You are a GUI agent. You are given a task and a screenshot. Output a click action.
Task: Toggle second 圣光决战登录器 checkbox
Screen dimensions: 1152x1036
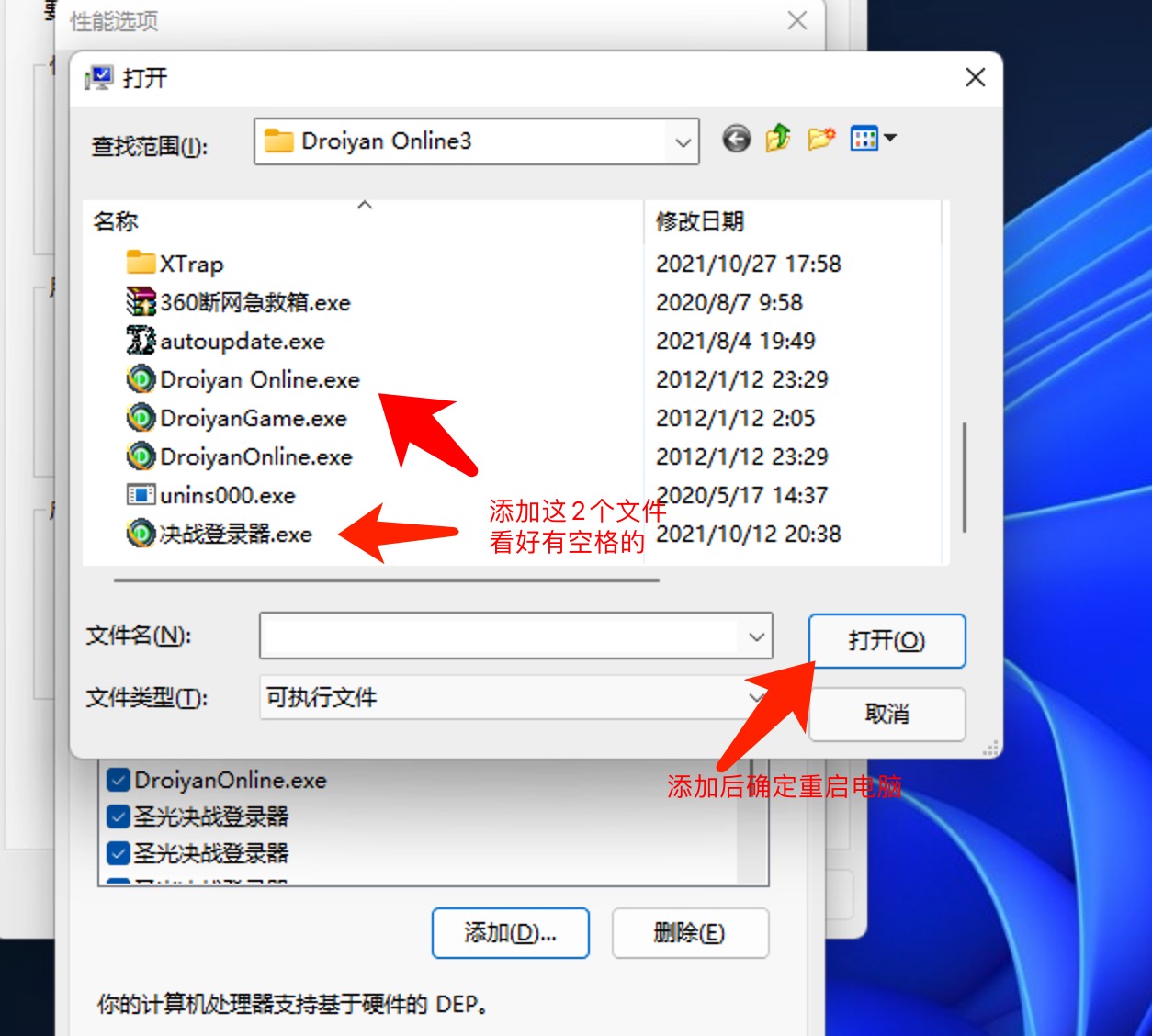(x=118, y=853)
